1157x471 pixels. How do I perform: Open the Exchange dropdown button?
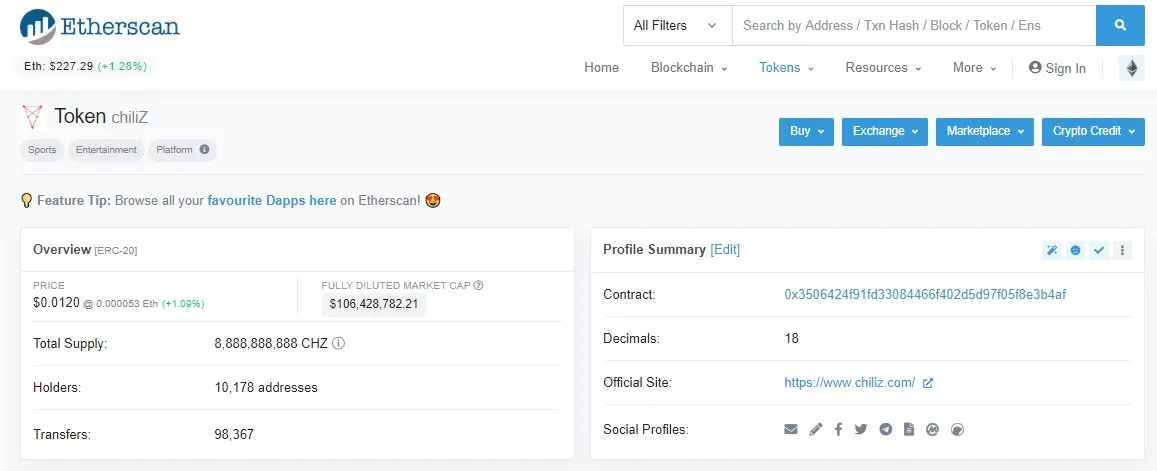pyautogui.click(x=885, y=131)
